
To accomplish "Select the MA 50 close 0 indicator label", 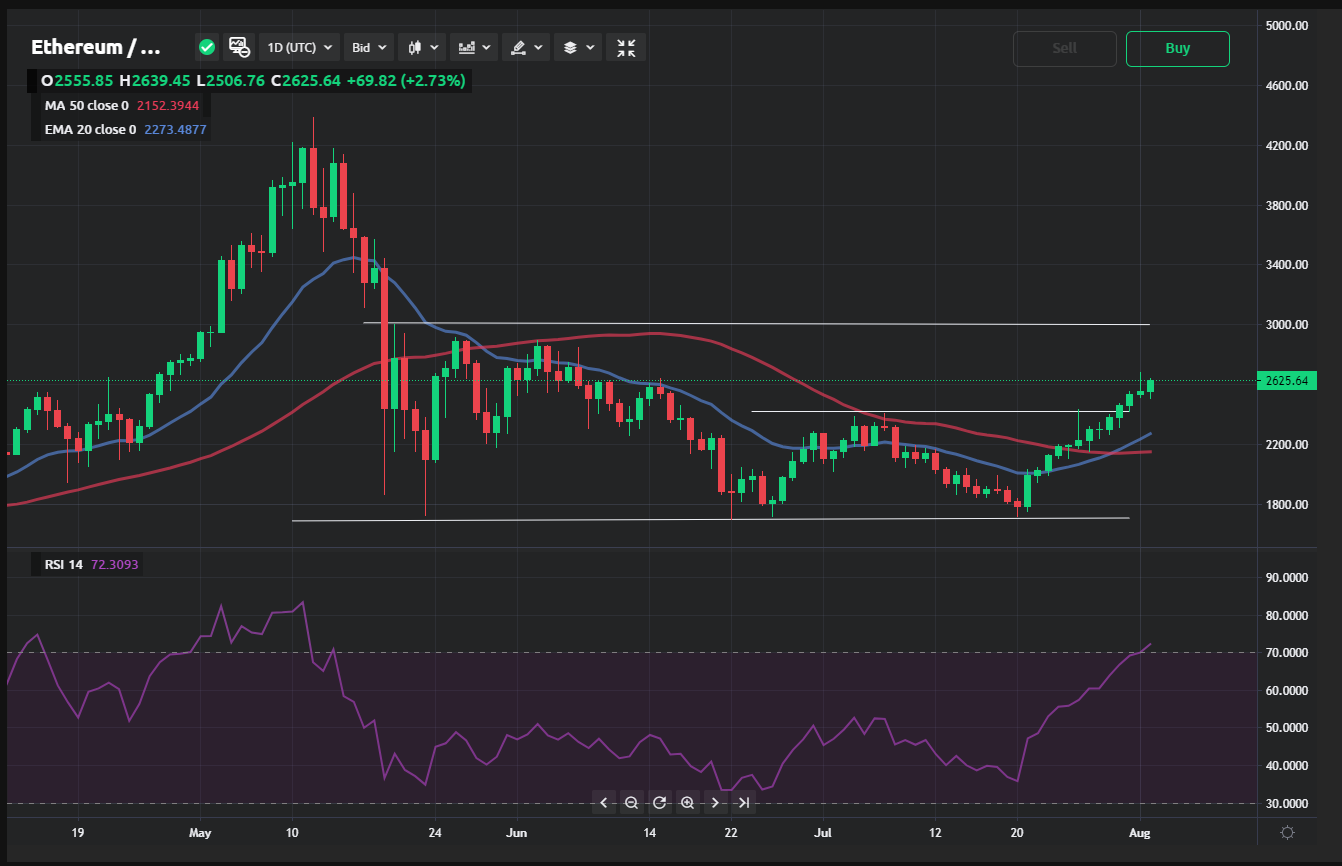I will 86,105.
